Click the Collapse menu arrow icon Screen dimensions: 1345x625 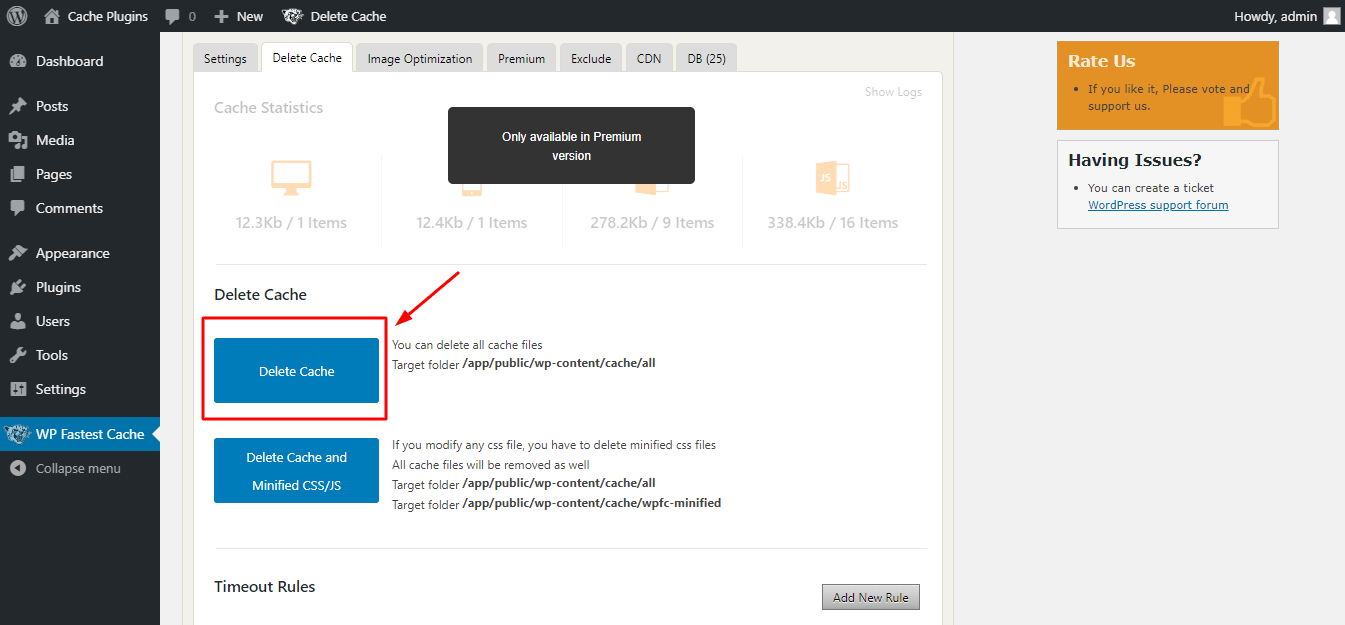pyautogui.click(x=18, y=468)
